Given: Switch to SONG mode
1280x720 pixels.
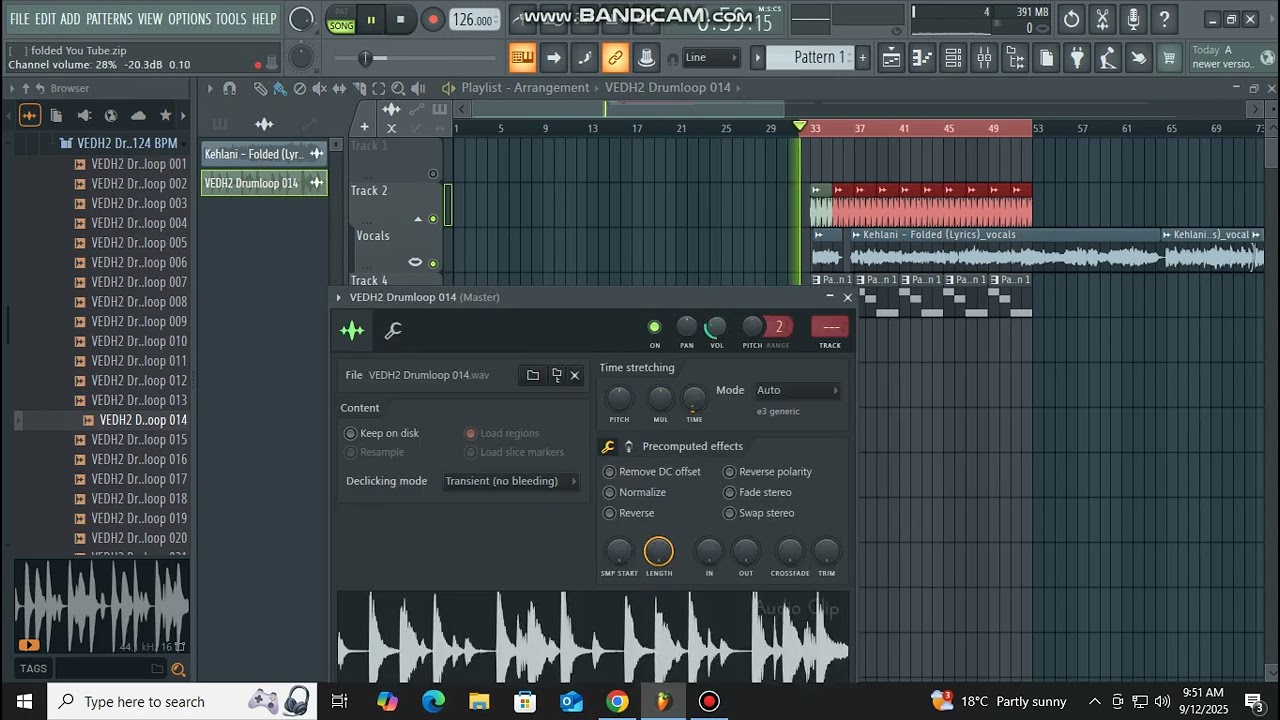Looking at the screenshot, I should pyautogui.click(x=341, y=26).
